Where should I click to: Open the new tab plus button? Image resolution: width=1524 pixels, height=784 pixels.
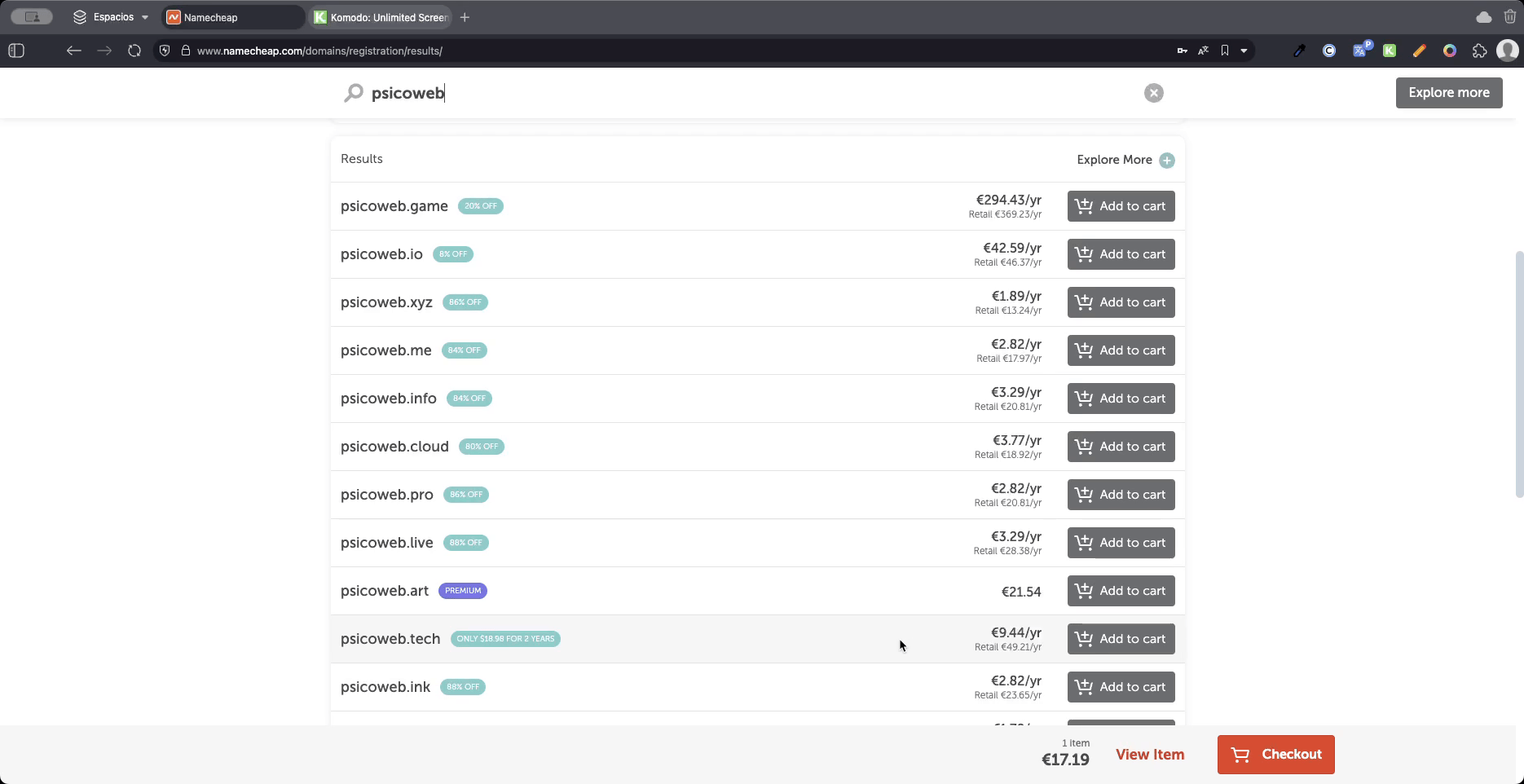(x=465, y=17)
